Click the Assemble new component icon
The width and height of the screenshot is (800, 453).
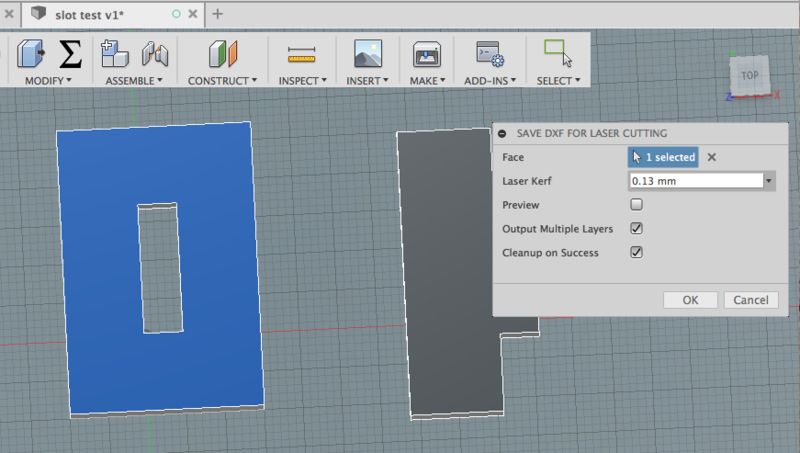tap(115, 54)
